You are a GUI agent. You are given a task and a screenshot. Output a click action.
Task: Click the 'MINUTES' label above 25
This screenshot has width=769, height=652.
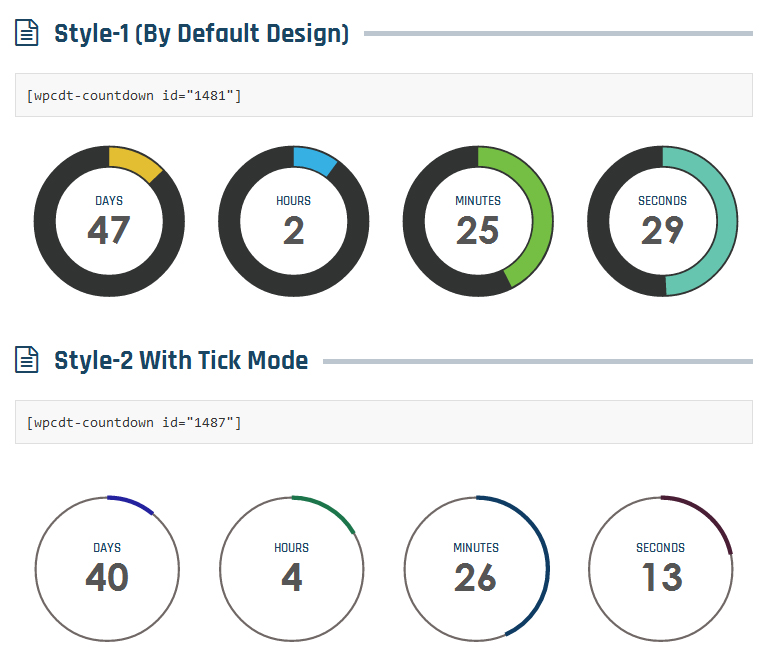[478, 201]
